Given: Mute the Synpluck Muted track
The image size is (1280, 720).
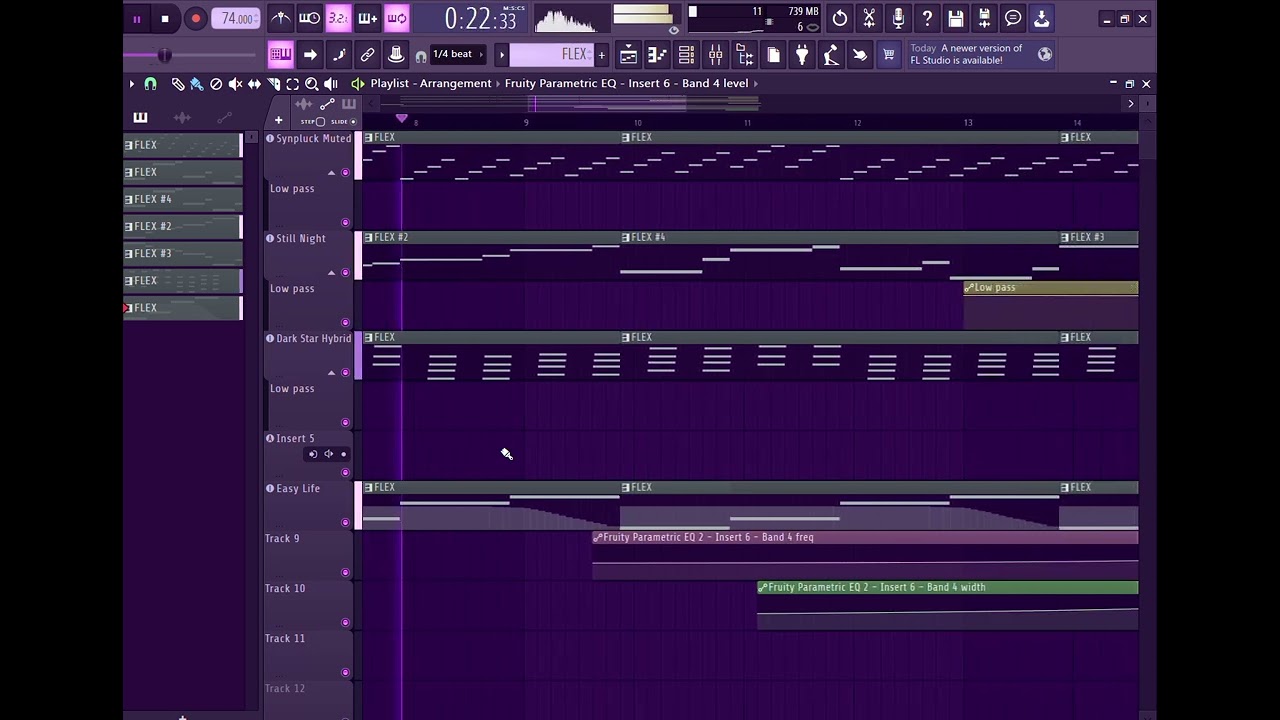Looking at the screenshot, I should [x=346, y=172].
